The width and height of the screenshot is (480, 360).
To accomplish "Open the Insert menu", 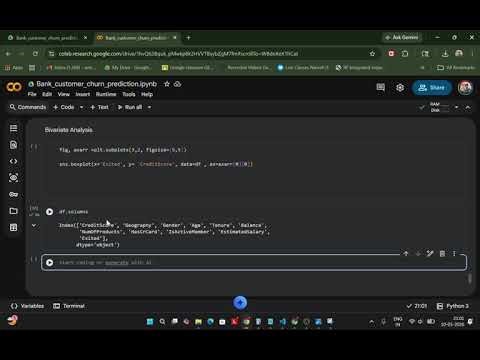I will (x=83, y=94).
